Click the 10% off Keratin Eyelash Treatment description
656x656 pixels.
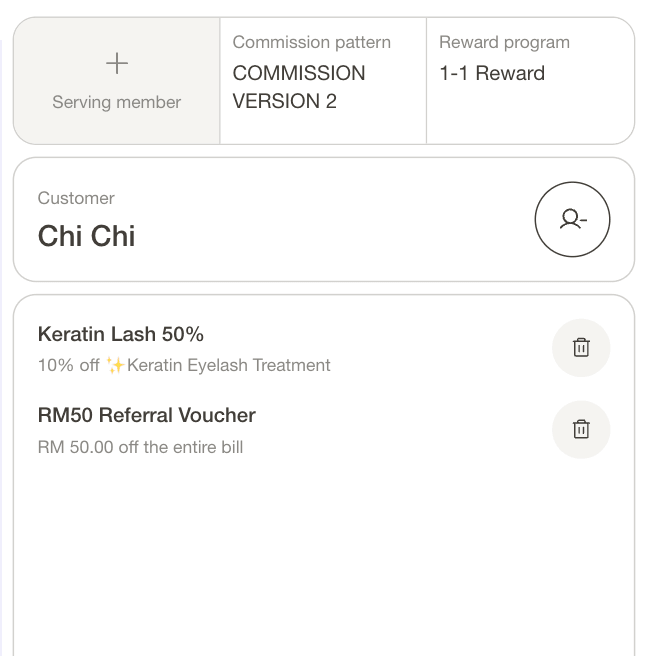pyautogui.click(x=184, y=365)
